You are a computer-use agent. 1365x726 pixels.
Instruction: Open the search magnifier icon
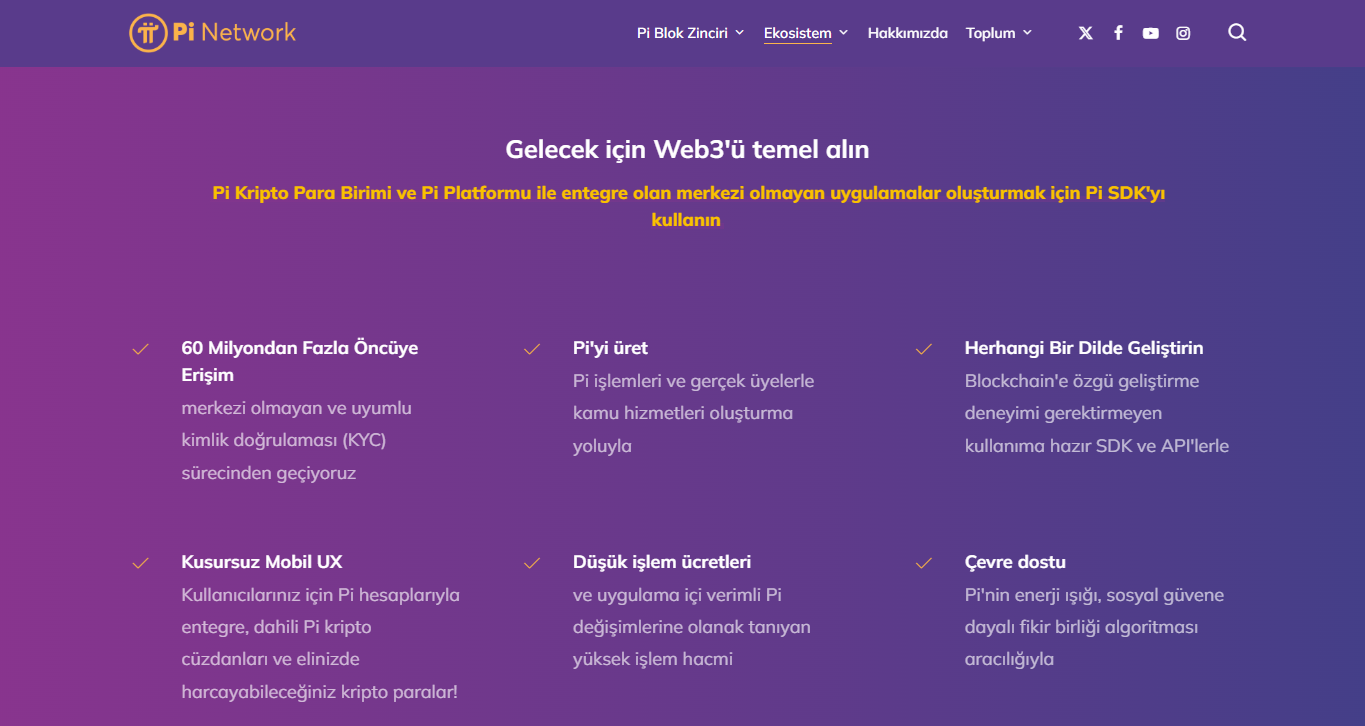(1237, 33)
